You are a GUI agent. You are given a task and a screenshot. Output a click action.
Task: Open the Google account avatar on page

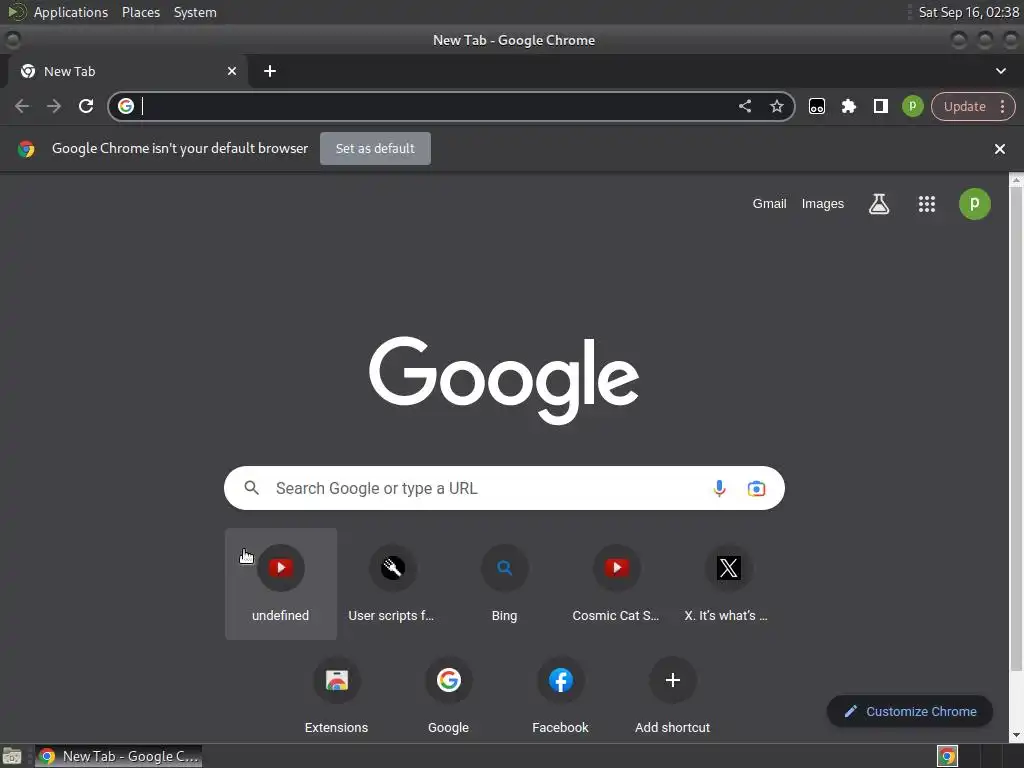tap(974, 204)
